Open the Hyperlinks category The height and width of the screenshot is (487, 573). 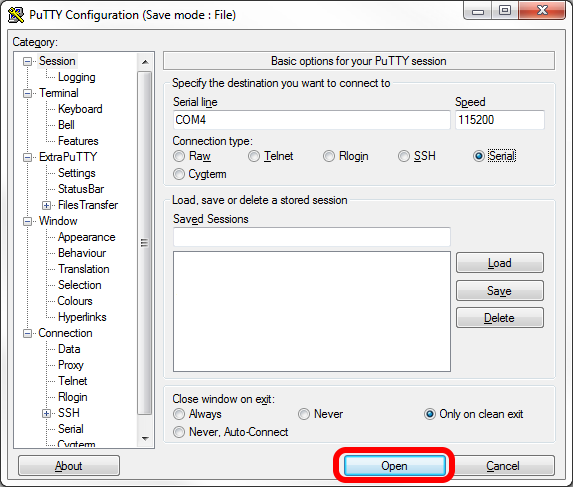click(82, 317)
